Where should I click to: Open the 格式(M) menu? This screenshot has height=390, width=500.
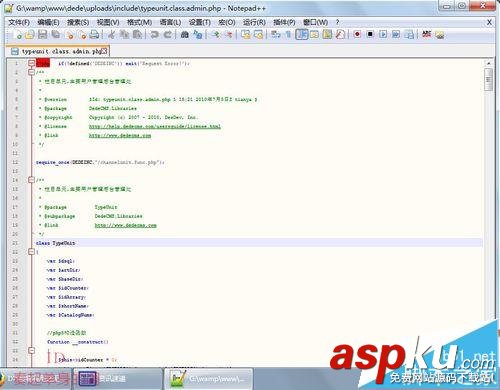[x=139, y=22]
